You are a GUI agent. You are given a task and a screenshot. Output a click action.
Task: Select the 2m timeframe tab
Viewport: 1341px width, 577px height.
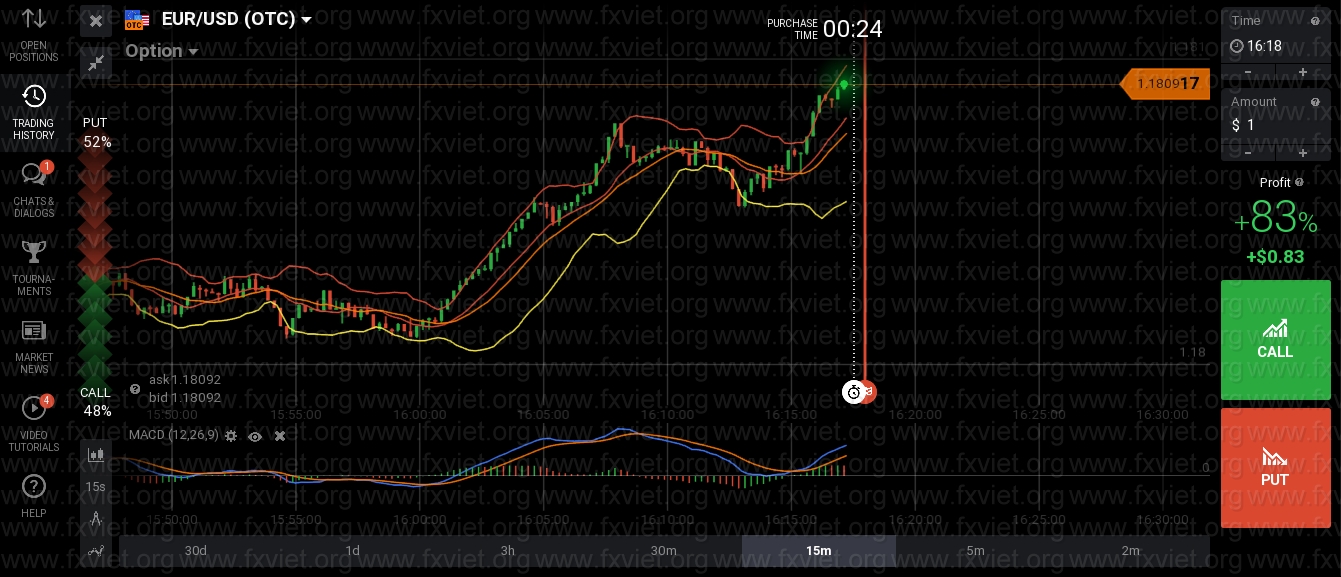click(x=1130, y=551)
